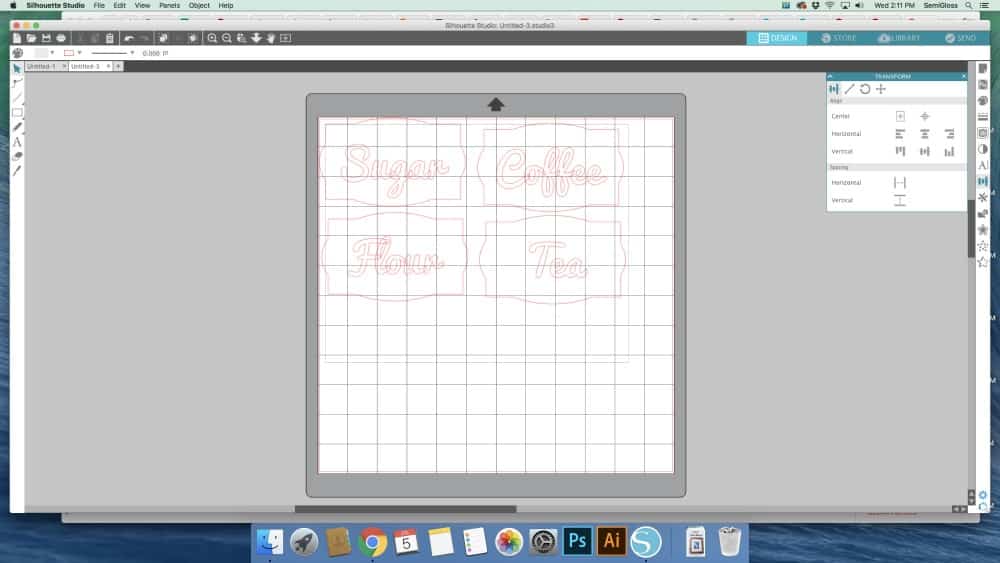Space the selection vertically
Screen dimensions: 1000x563
(900, 200)
